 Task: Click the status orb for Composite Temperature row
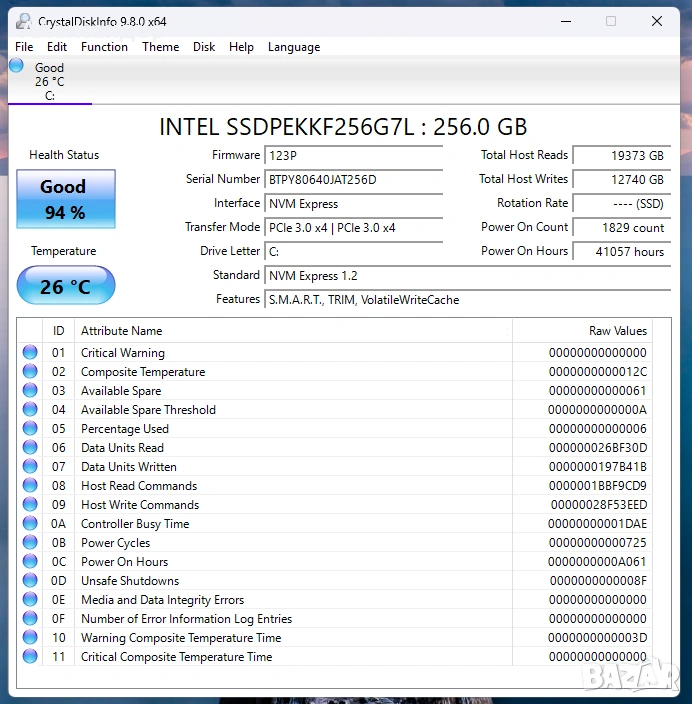pyautogui.click(x=30, y=372)
